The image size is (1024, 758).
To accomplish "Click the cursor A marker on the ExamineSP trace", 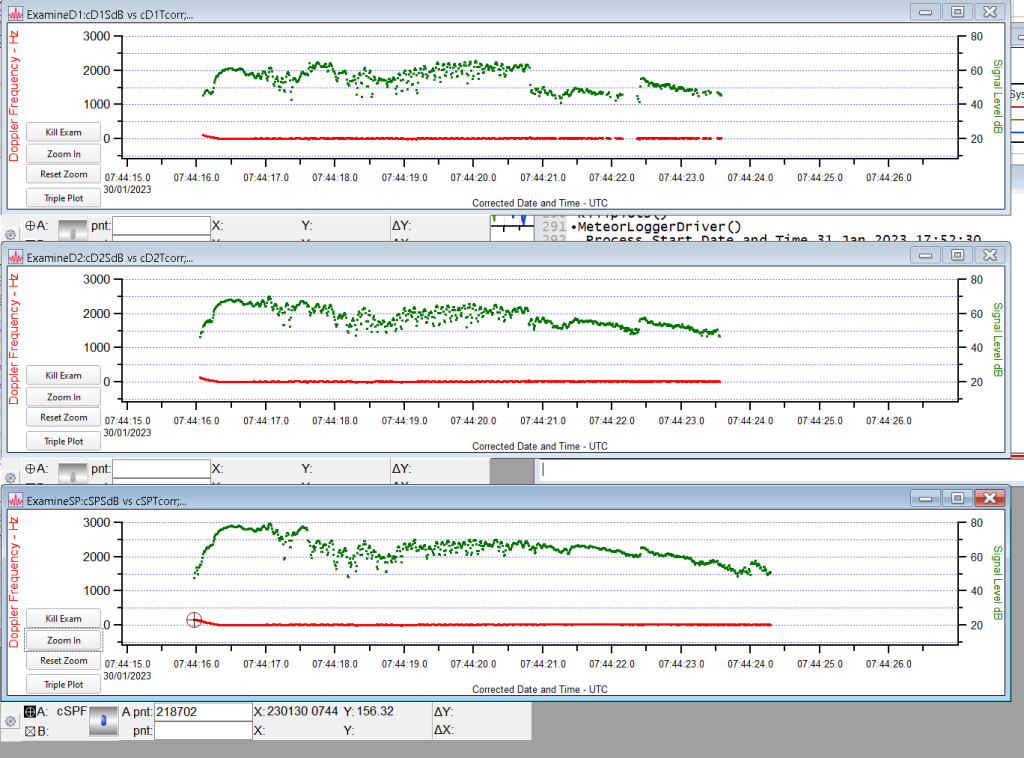I will tap(194, 620).
